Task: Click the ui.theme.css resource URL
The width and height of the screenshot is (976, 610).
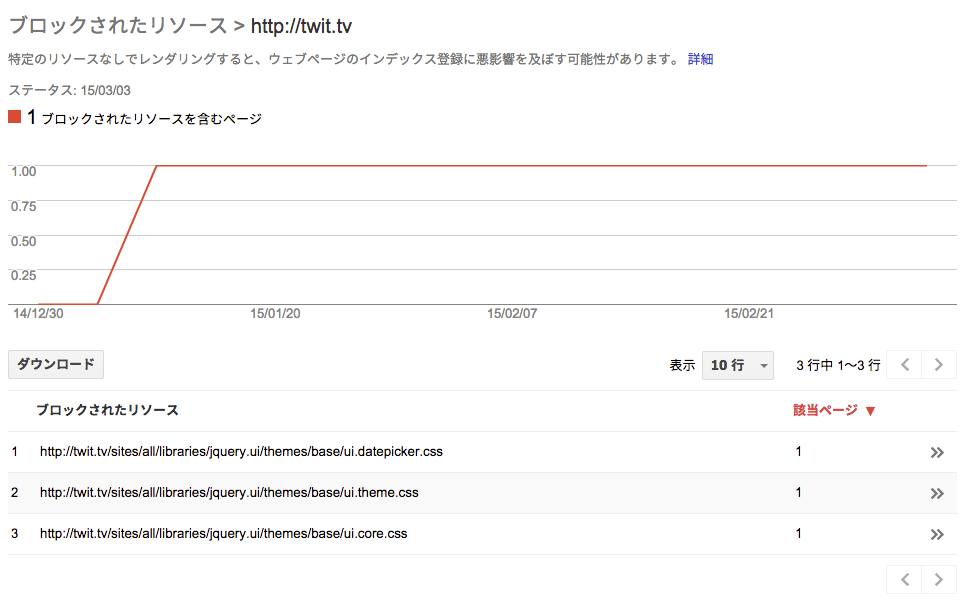Action: click(x=229, y=493)
